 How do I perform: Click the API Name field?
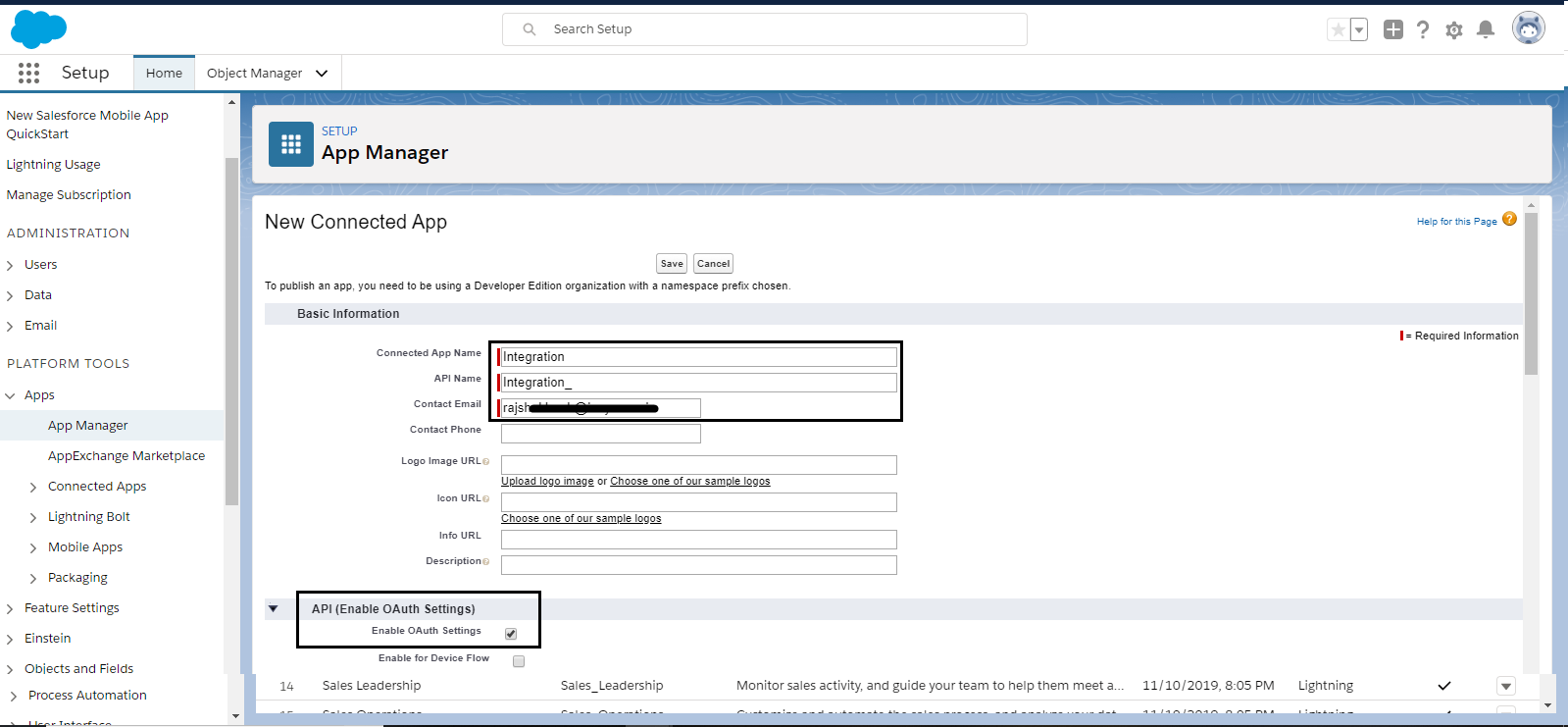698,383
